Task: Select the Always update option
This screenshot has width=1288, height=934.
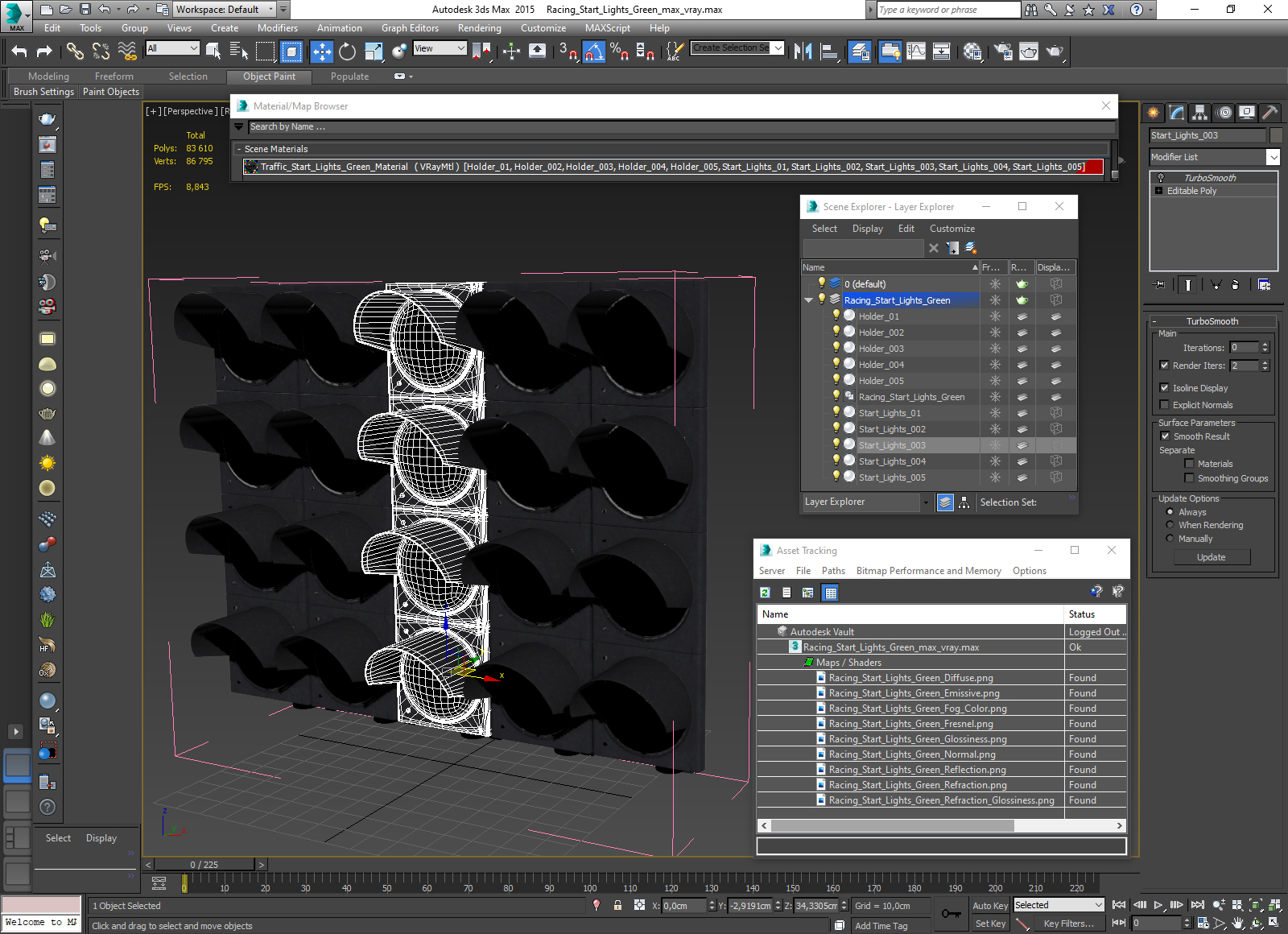Action: click(1170, 512)
